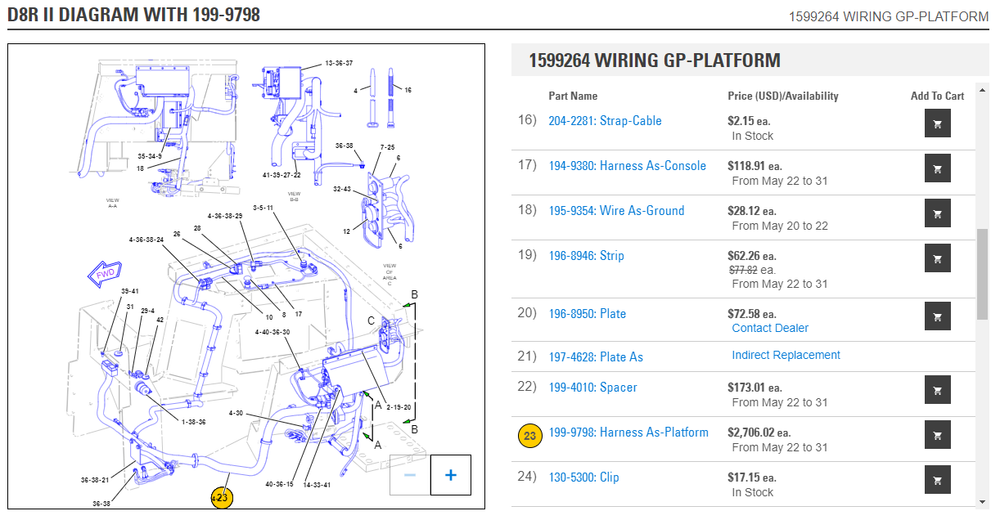The image size is (1000, 520).
Task: Open 196-8946: Strip part link
Action: pos(586,256)
